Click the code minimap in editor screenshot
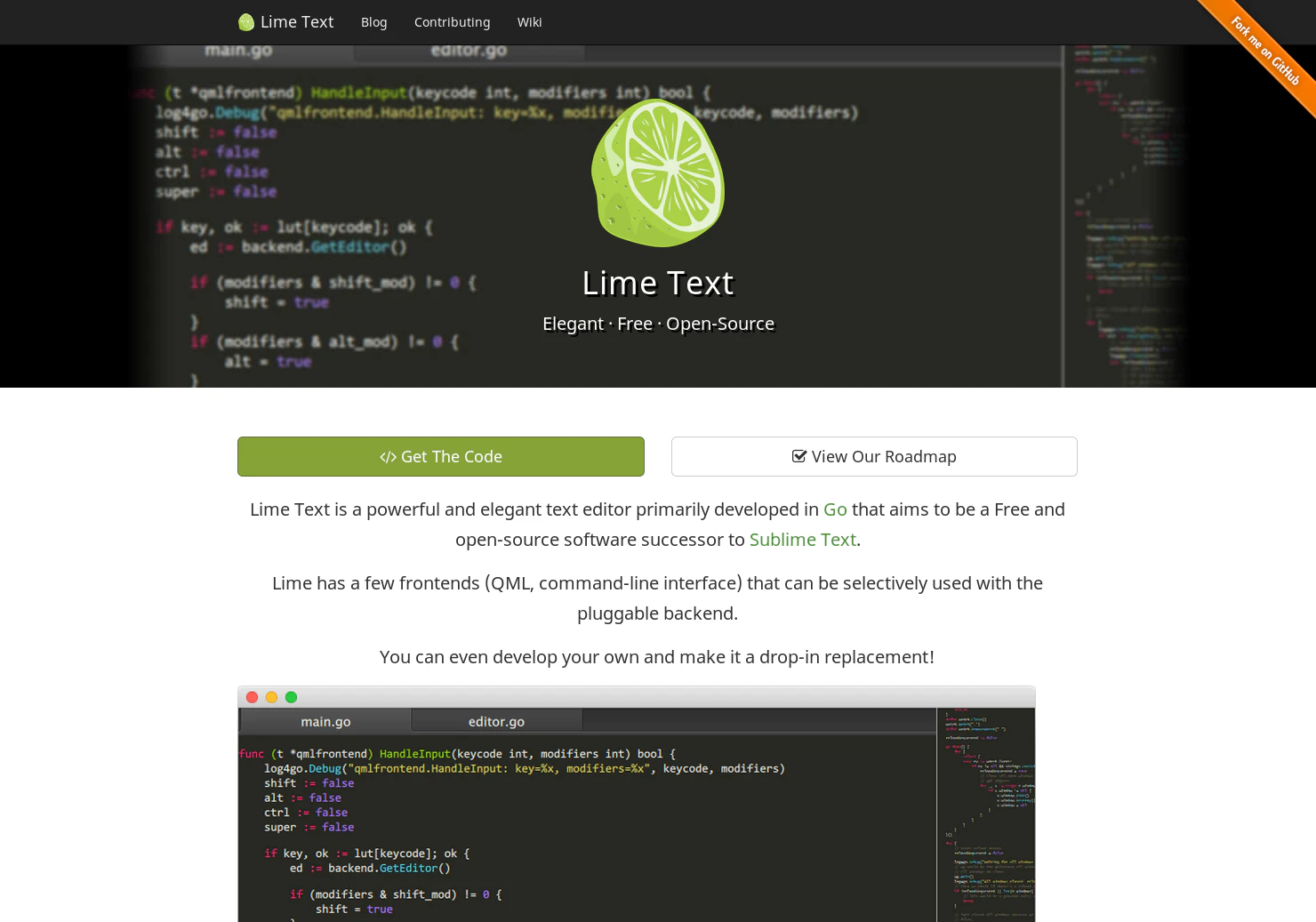 pos(986,814)
